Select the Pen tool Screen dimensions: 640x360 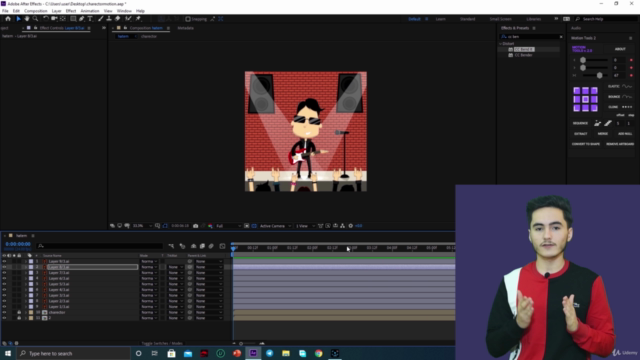point(82,19)
